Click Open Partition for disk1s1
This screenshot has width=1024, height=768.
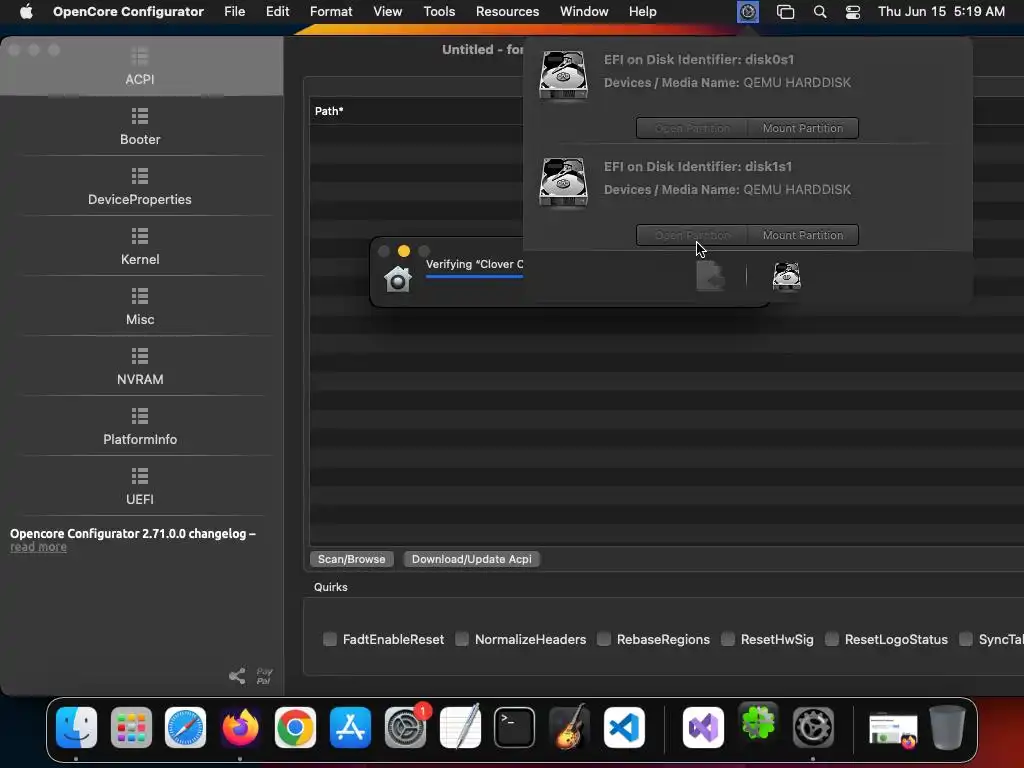tap(692, 235)
